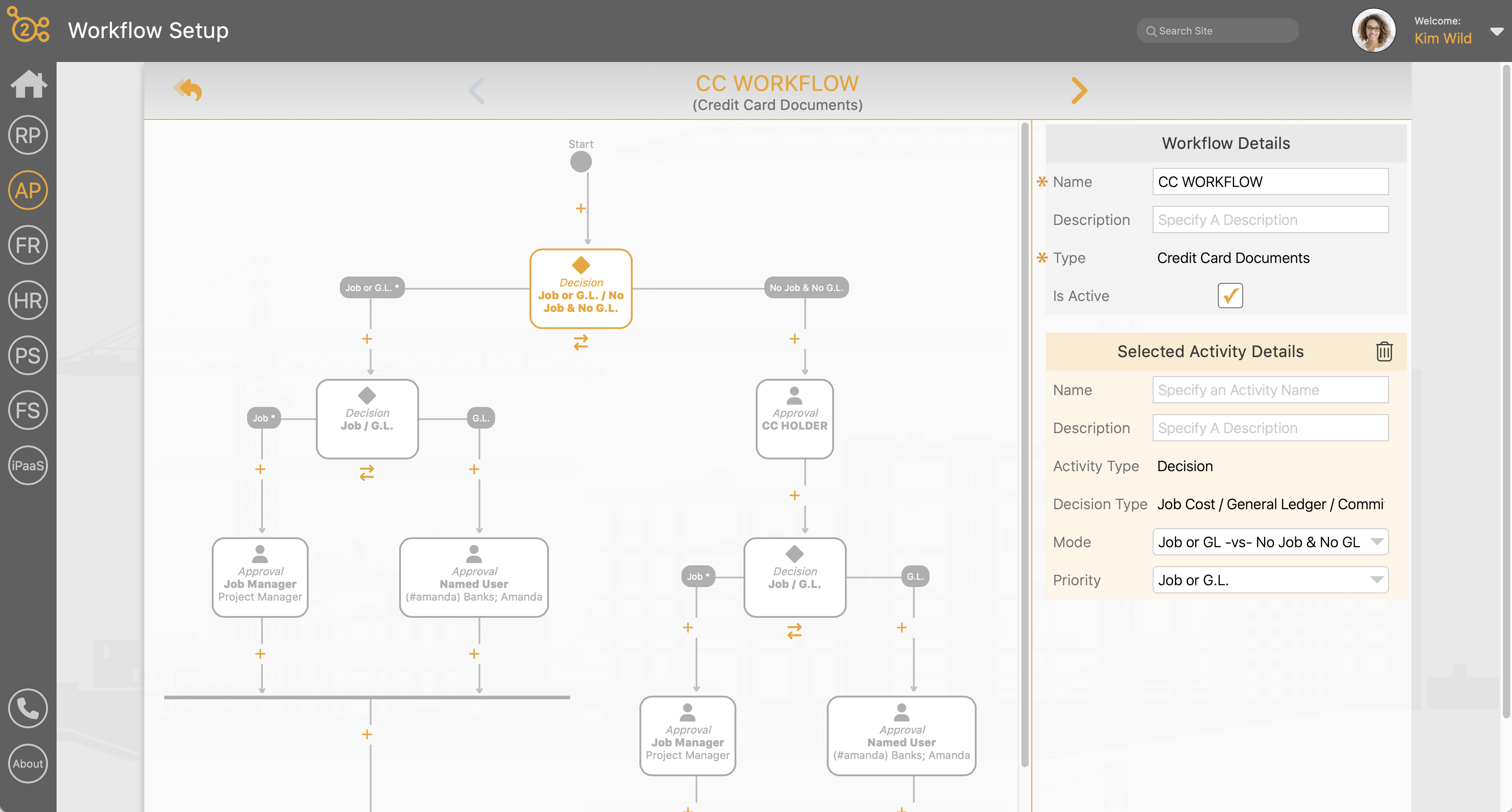Click the phone contact icon in sidebar
Viewport: 1512px width, 812px height.
[28, 709]
